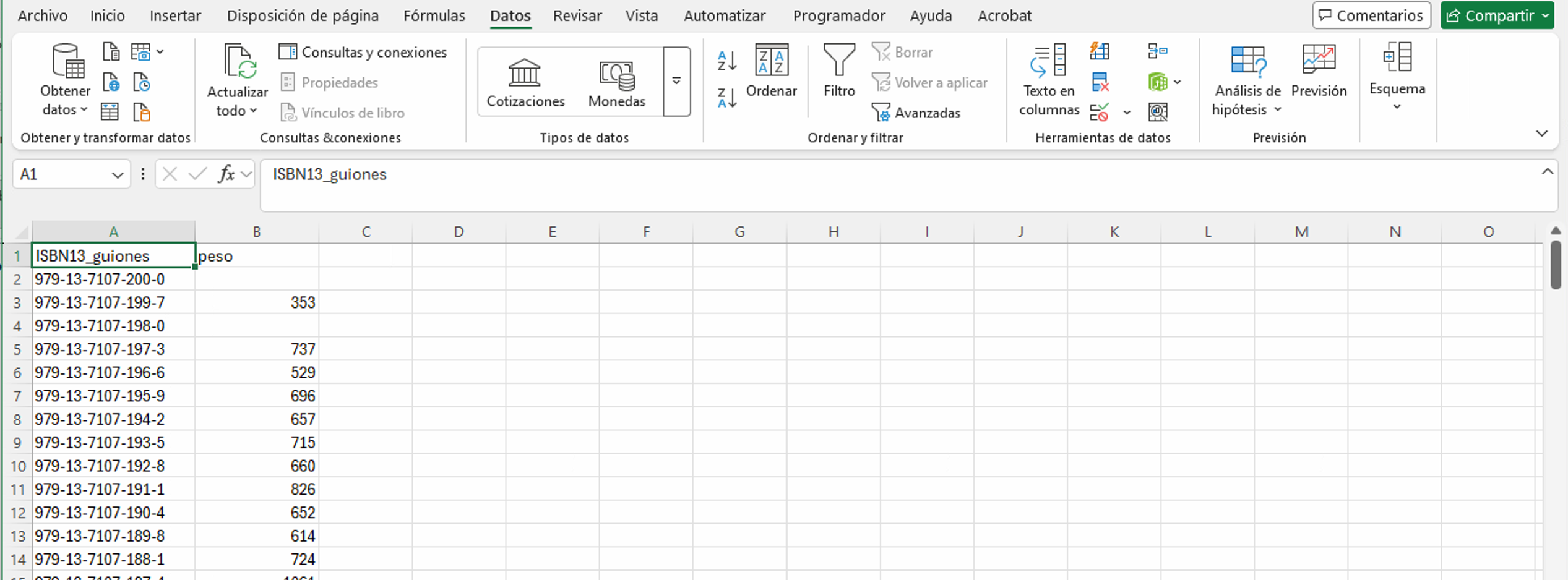
Task: Select column B header
Action: click(x=257, y=232)
